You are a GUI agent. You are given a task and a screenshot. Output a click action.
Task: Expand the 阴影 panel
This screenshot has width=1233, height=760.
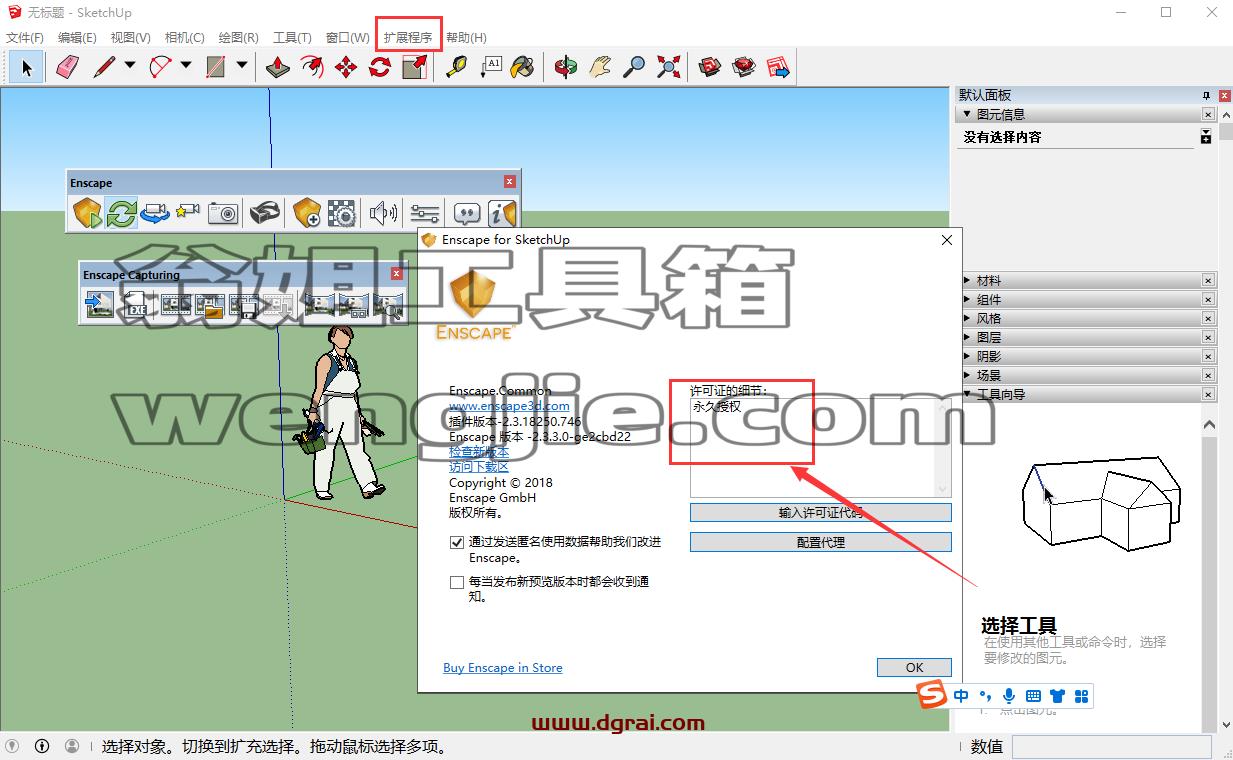[967, 357]
